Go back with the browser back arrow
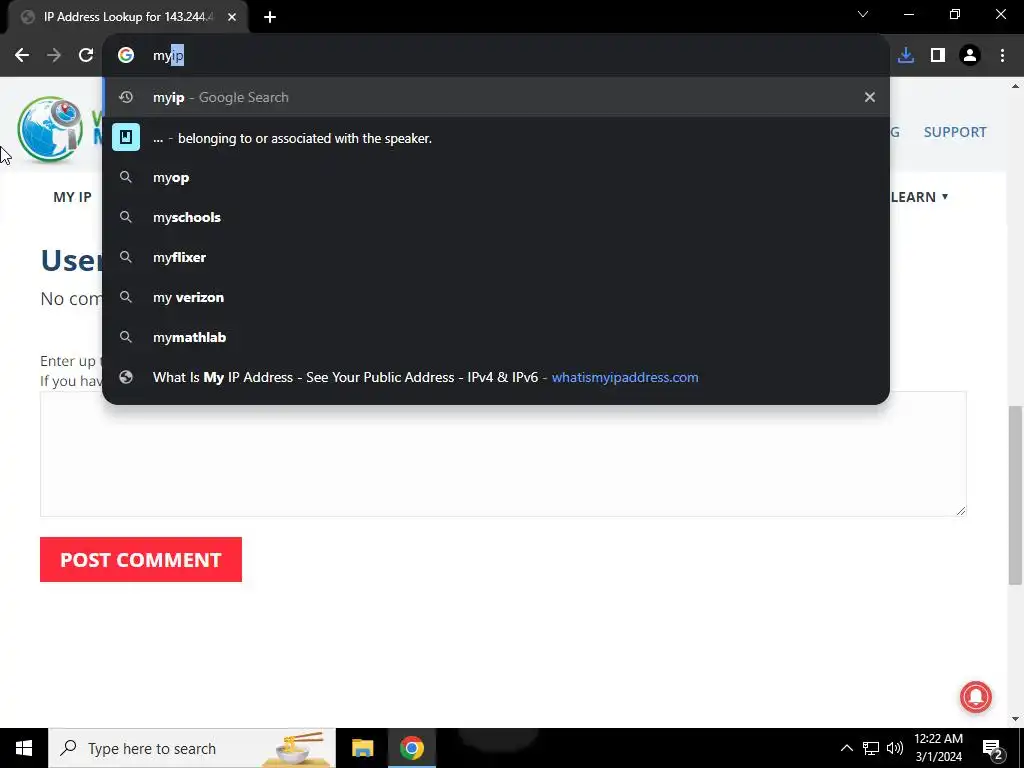The image size is (1024, 768). [x=22, y=56]
